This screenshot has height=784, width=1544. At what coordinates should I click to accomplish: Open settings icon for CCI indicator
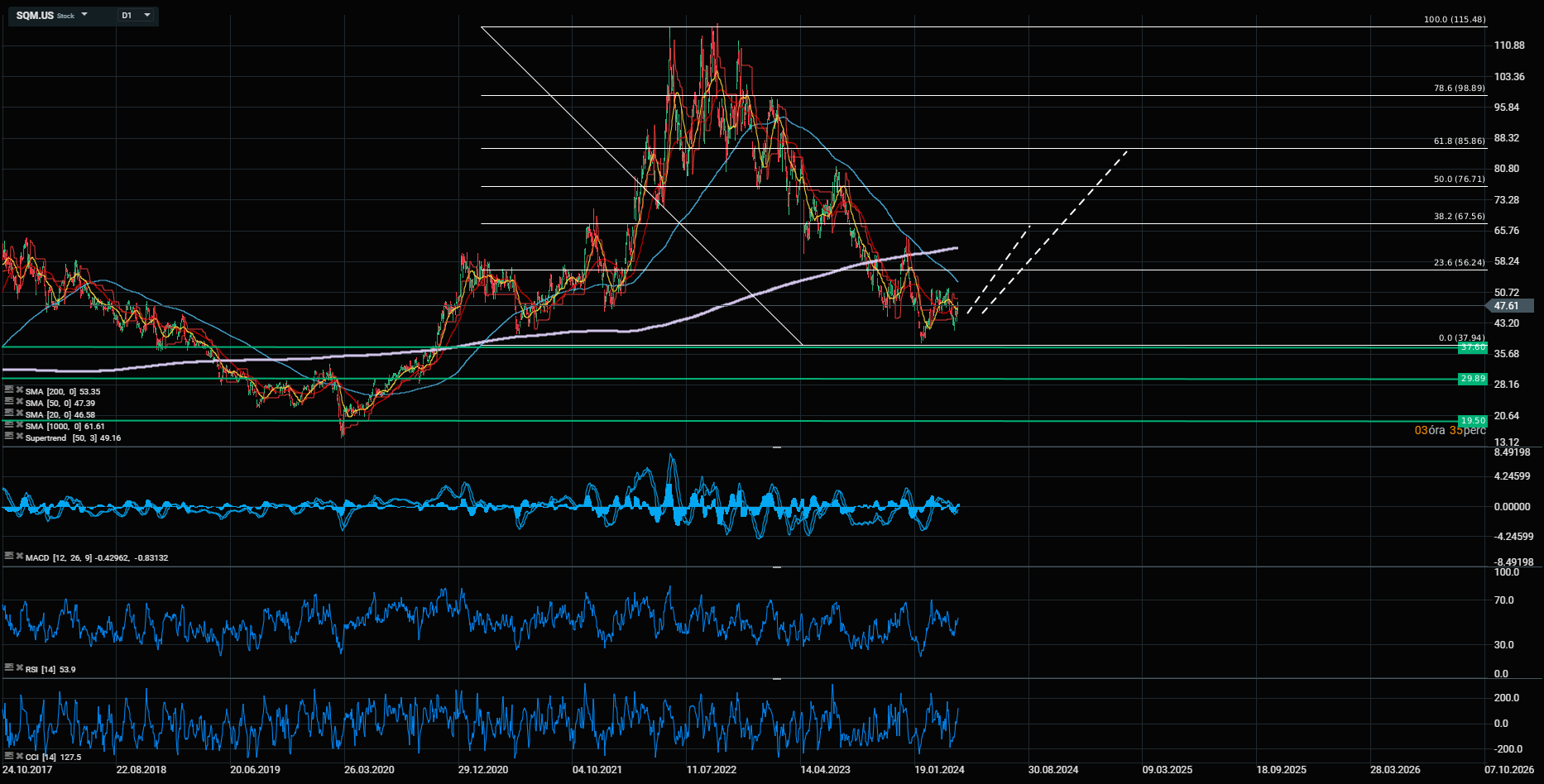[x=9, y=756]
